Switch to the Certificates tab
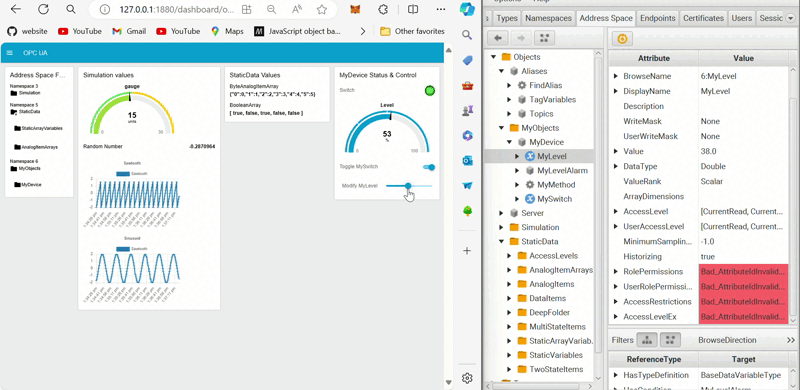The height and width of the screenshot is (390, 800). click(x=704, y=18)
